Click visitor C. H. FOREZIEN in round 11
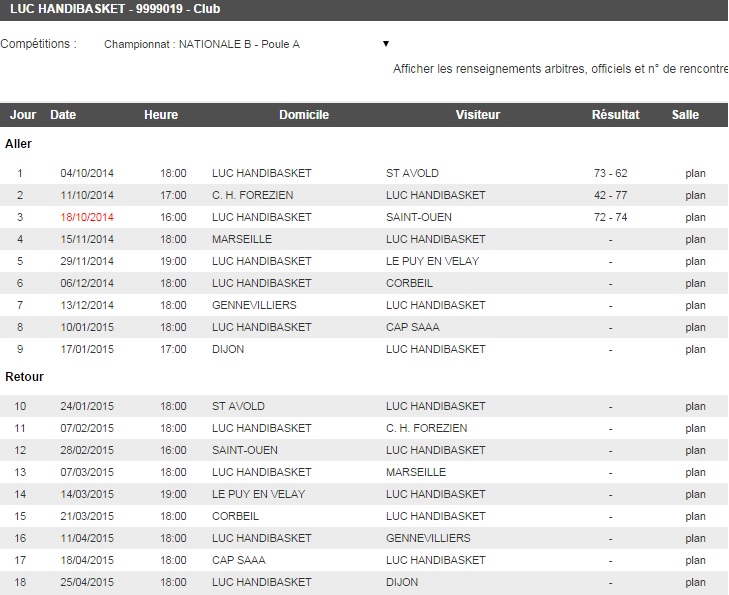 click(426, 428)
